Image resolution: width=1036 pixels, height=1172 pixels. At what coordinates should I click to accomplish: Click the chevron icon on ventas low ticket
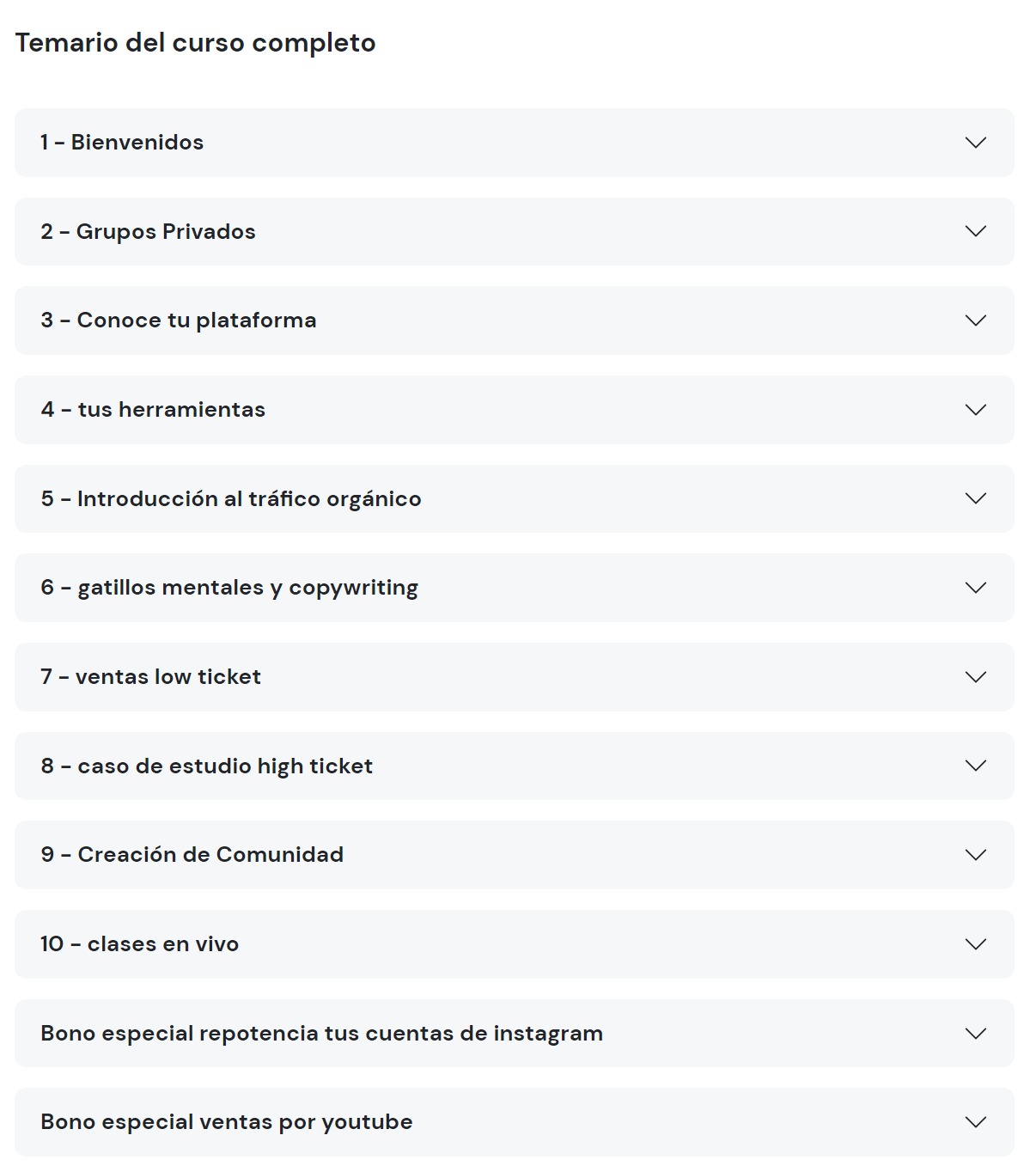(x=975, y=677)
